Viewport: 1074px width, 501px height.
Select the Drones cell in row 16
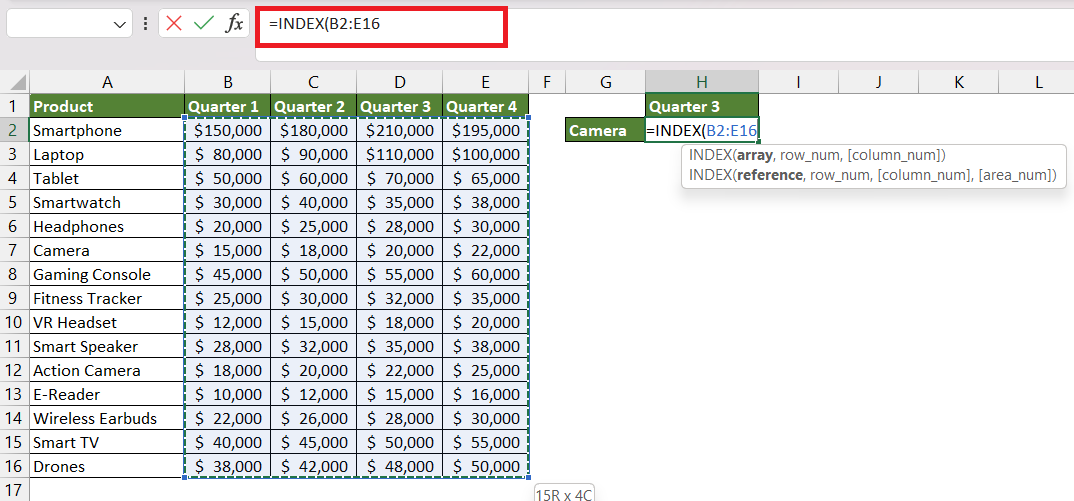click(x=107, y=466)
